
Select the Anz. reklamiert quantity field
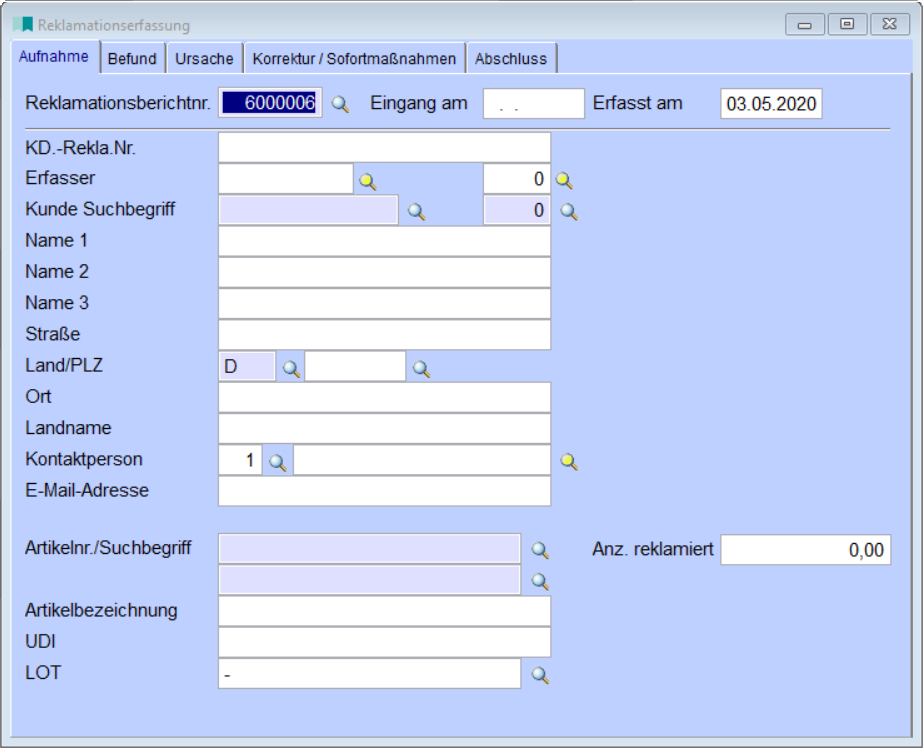pyautogui.click(x=805, y=549)
